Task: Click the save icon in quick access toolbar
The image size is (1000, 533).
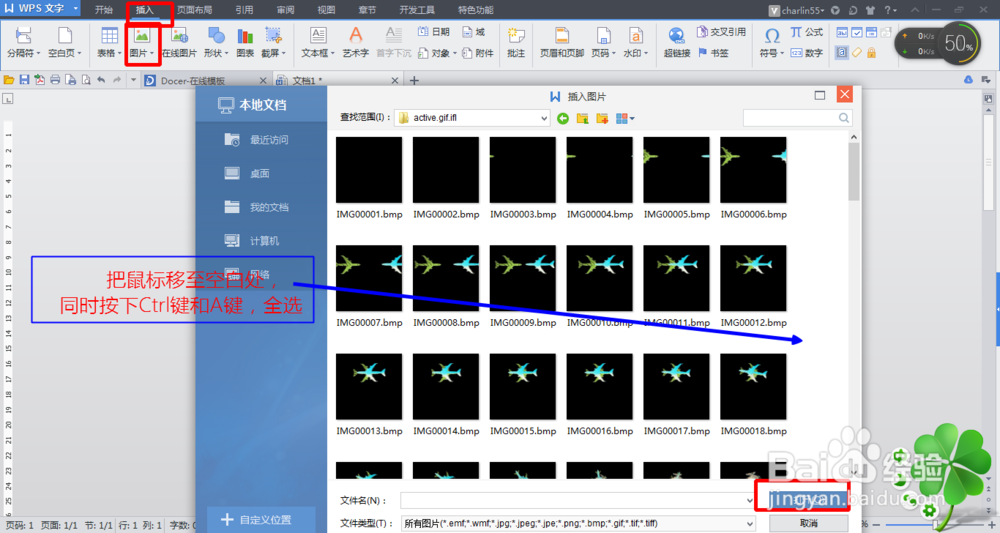Action: (24, 80)
